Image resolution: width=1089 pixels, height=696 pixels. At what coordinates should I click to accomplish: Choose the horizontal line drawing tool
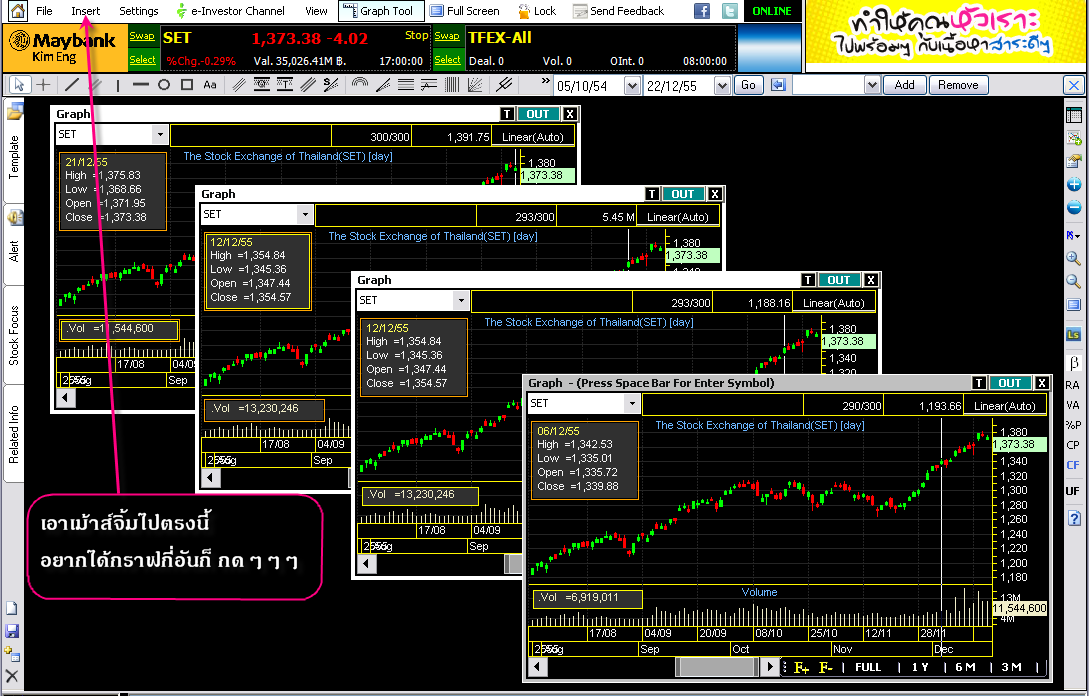pos(141,85)
